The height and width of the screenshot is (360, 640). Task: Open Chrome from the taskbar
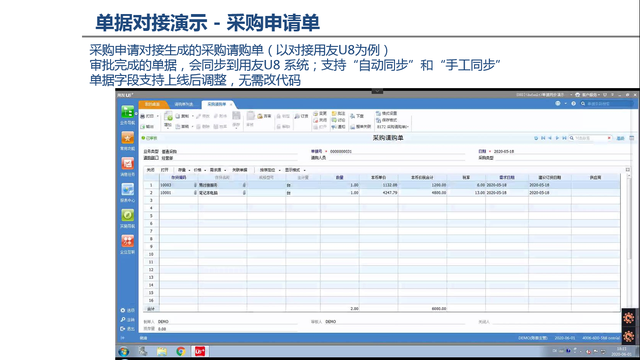tap(181, 351)
